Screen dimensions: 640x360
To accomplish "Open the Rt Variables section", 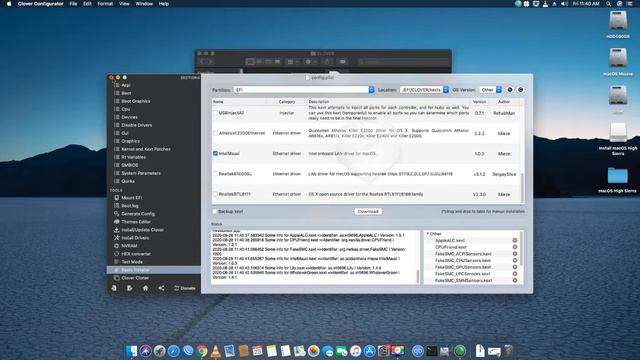I will (x=133, y=157).
